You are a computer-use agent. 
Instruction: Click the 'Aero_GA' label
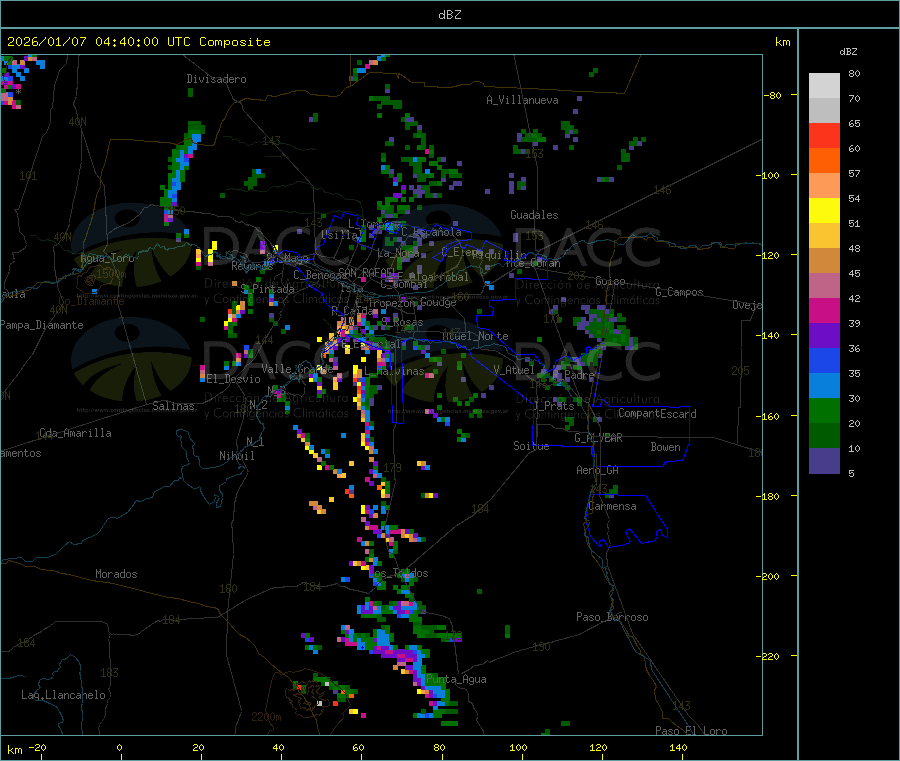[x=597, y=470]
